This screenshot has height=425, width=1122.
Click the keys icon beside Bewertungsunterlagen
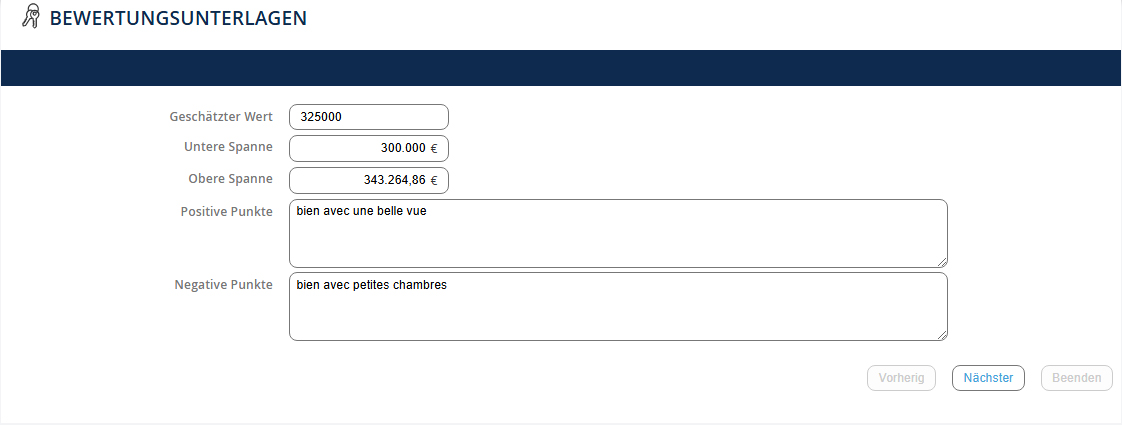pyautogui.click(x=29, y=17)
